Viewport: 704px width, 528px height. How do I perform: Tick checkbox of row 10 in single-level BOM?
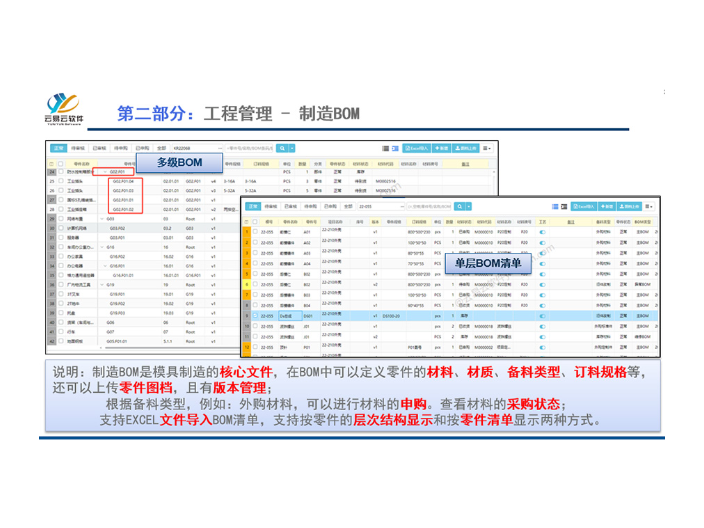coord(255,326)
